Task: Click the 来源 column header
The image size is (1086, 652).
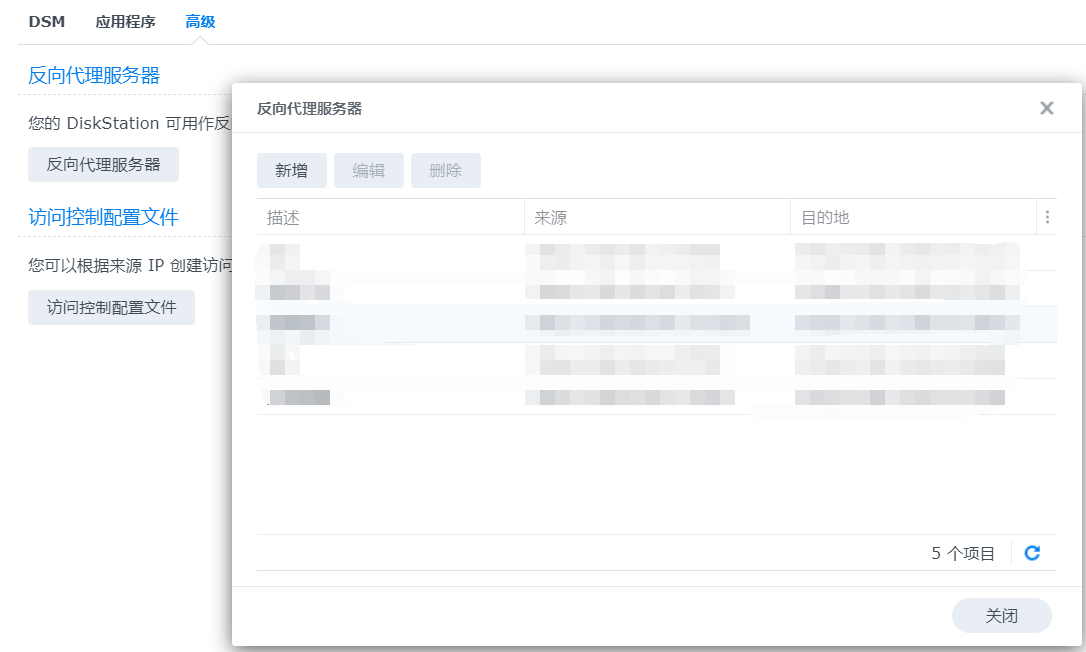Action: point(655,217)
